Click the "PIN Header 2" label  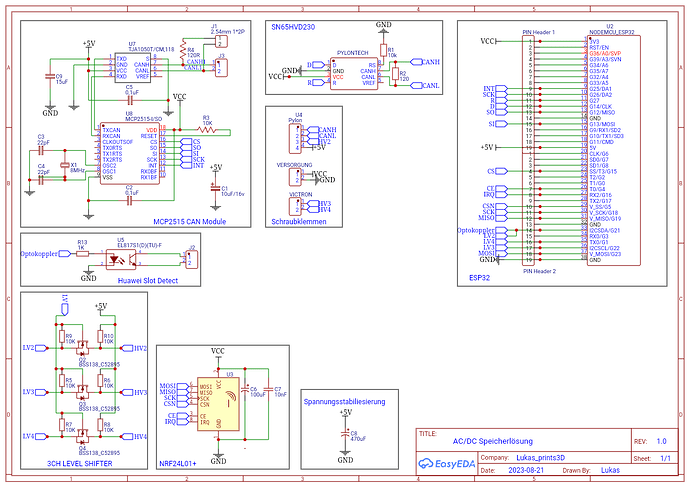pos(540,271)
